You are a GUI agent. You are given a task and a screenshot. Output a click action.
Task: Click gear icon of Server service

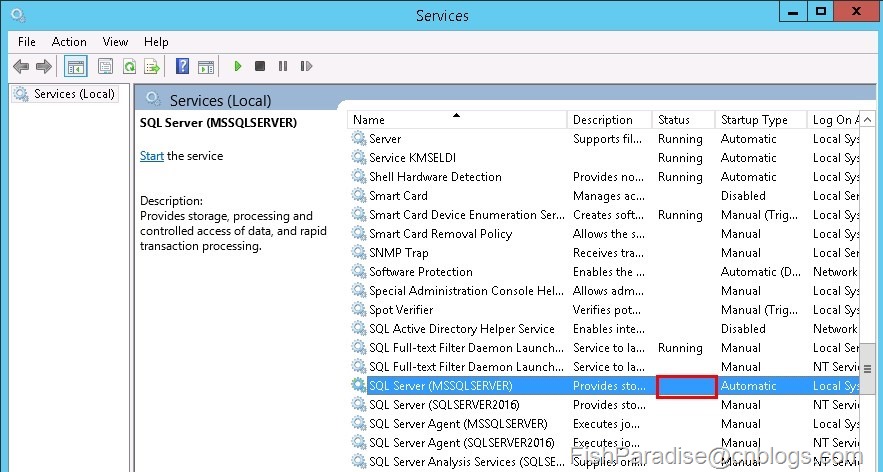359,138
